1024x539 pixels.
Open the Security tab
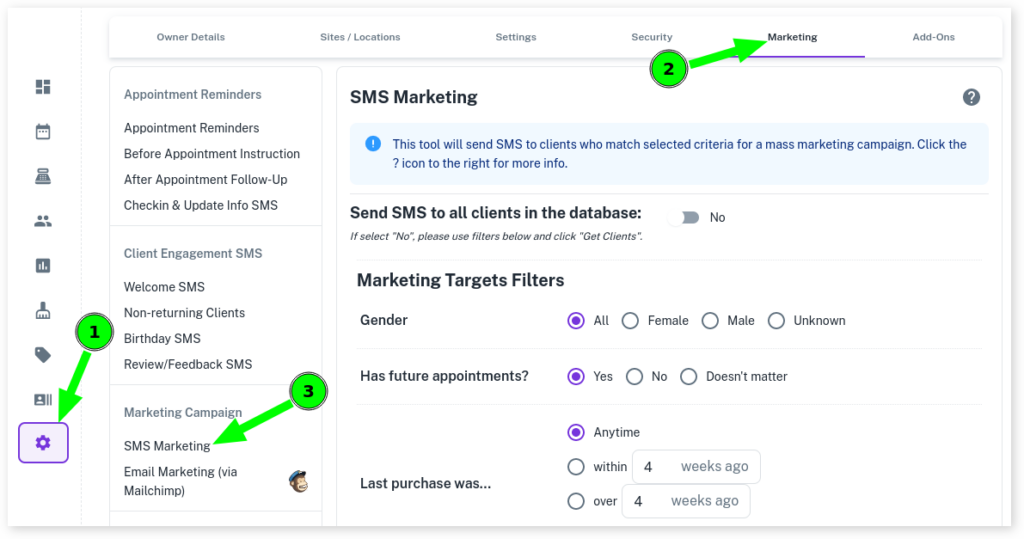tap(651, 37)
